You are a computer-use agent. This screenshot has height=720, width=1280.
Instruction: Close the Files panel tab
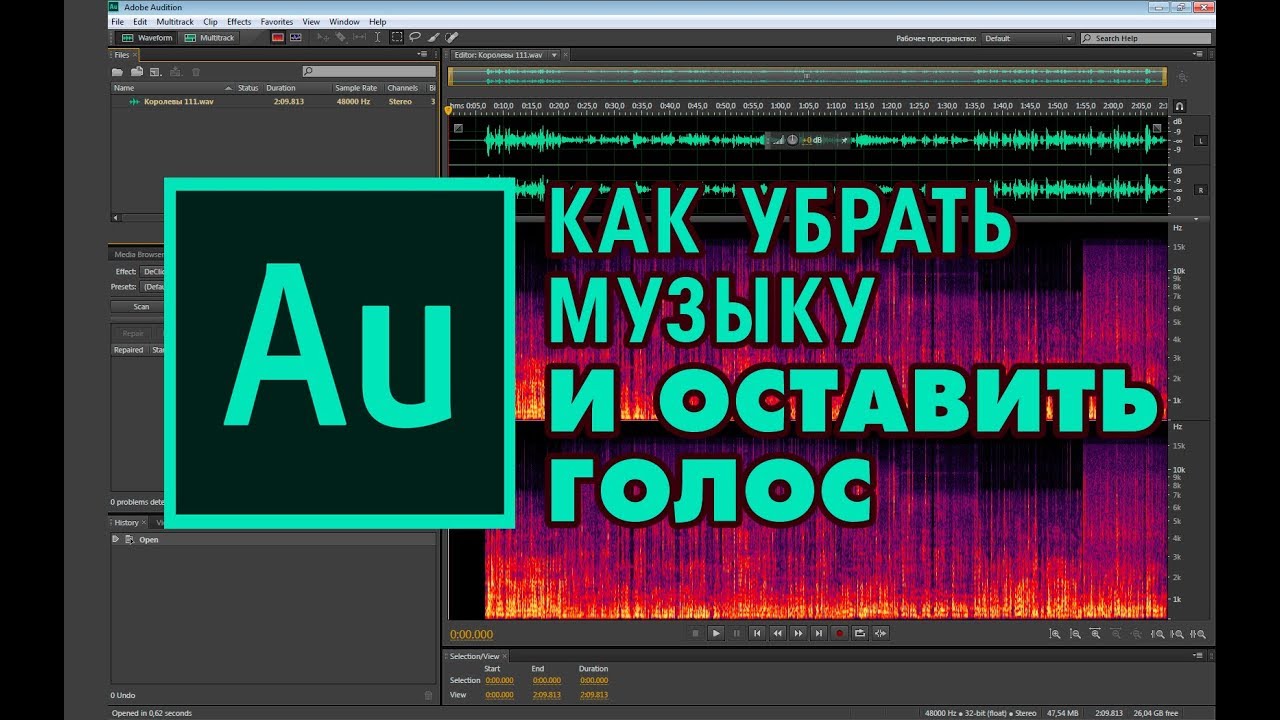coord(135,55)
